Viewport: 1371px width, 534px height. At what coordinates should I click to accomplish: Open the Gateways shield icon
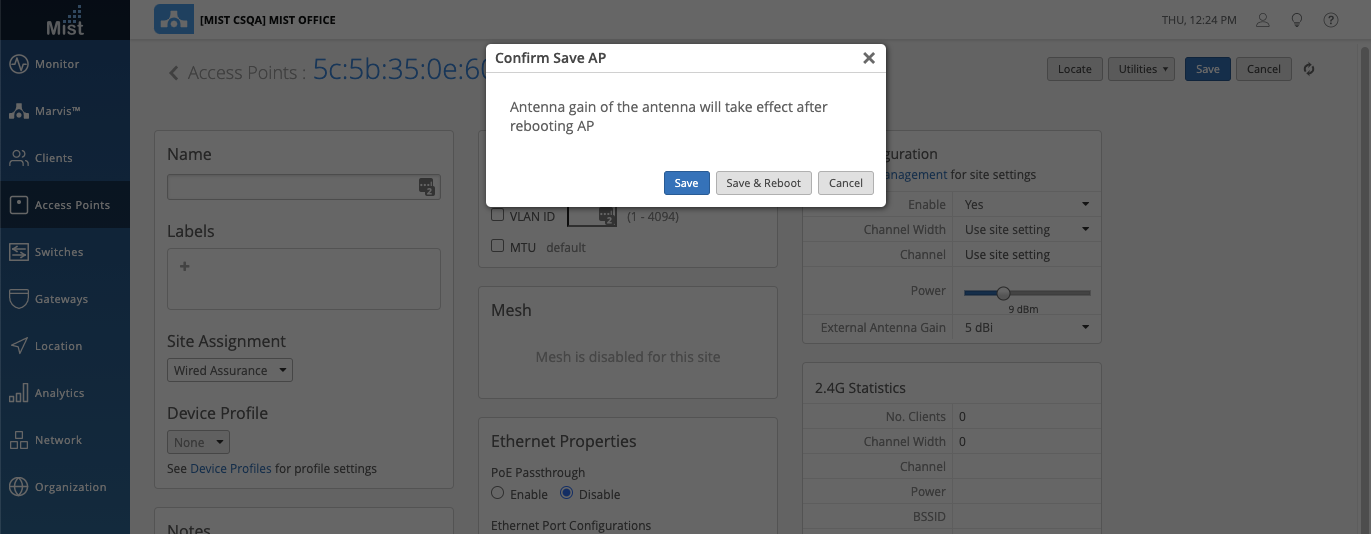coord(18,299)
